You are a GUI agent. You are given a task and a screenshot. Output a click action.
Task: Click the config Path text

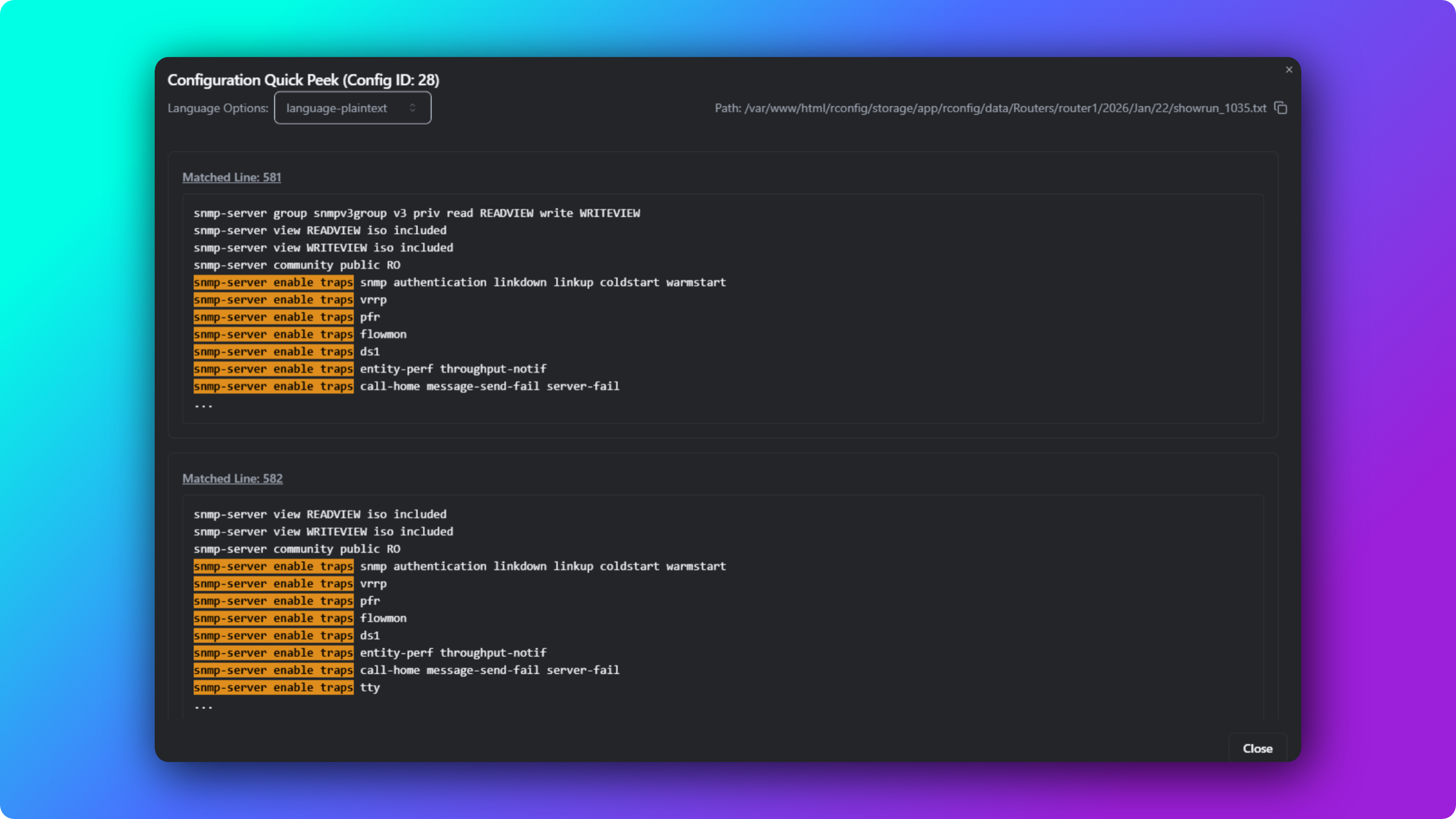point(991,108)
